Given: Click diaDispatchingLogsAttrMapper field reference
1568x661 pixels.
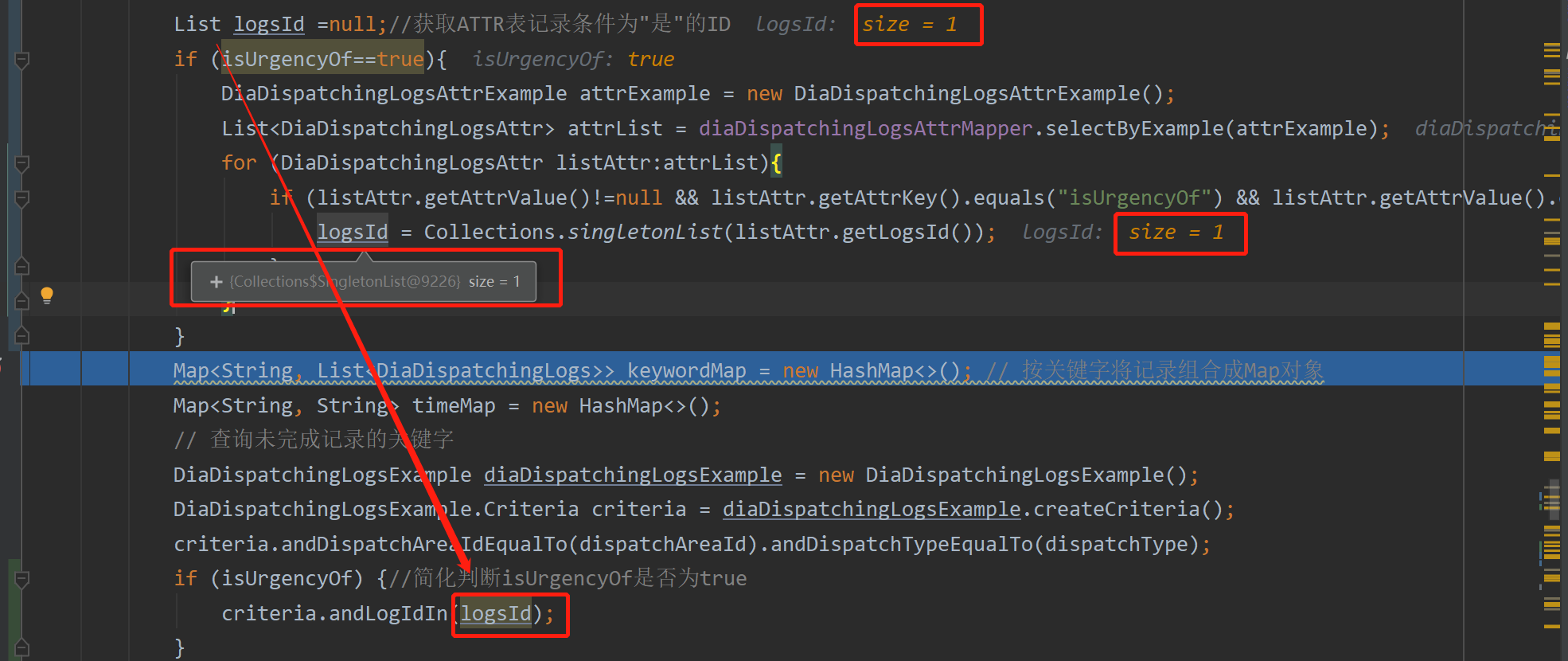Looking at the screenshot, I should [x=865, y=129].
